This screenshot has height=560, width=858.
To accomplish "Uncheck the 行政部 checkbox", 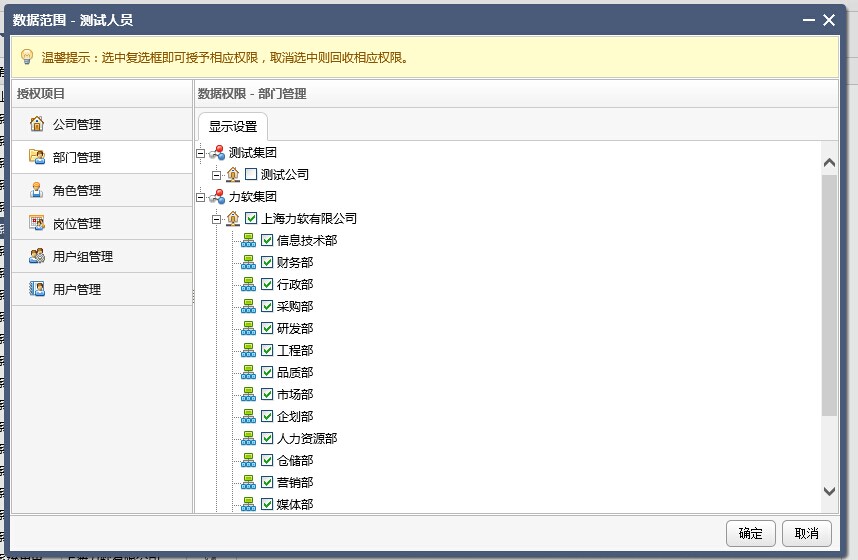I will 267,284.
